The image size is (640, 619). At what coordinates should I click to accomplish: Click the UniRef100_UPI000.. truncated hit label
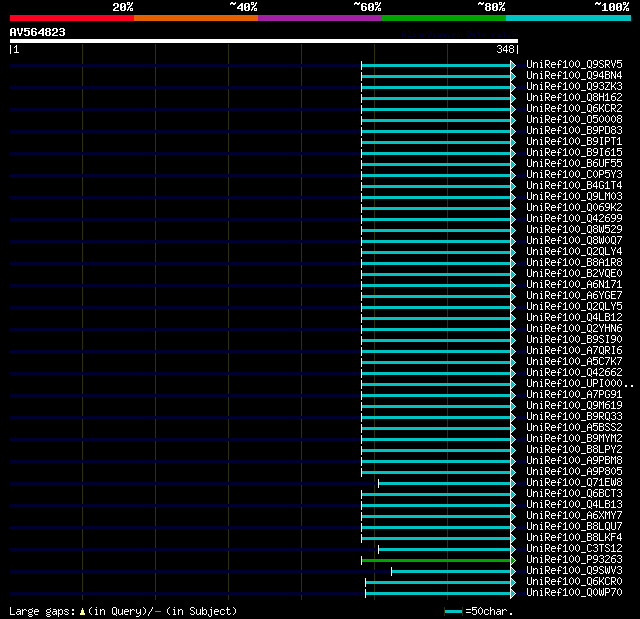coord(580,384)
